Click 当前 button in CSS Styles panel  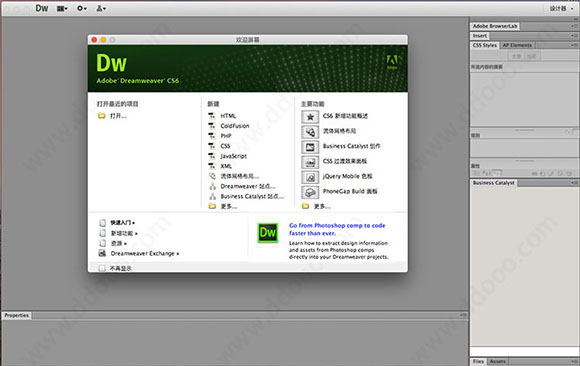[532, 56]
